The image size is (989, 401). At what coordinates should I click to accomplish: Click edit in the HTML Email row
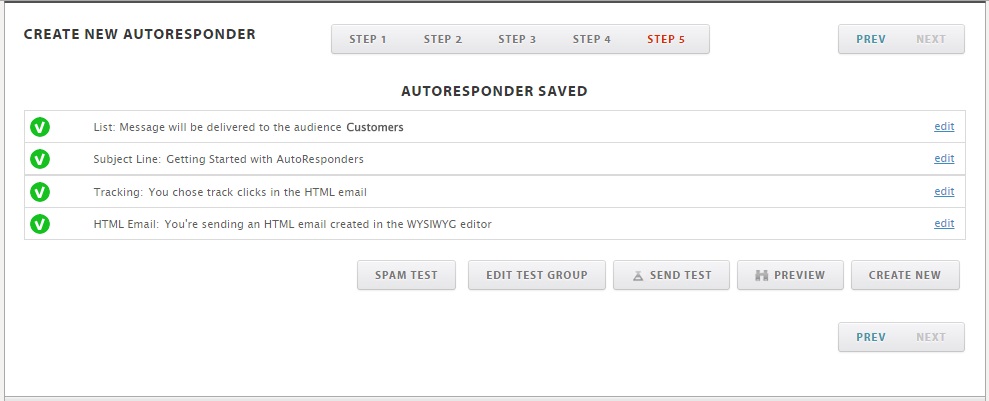coord(943,224)
